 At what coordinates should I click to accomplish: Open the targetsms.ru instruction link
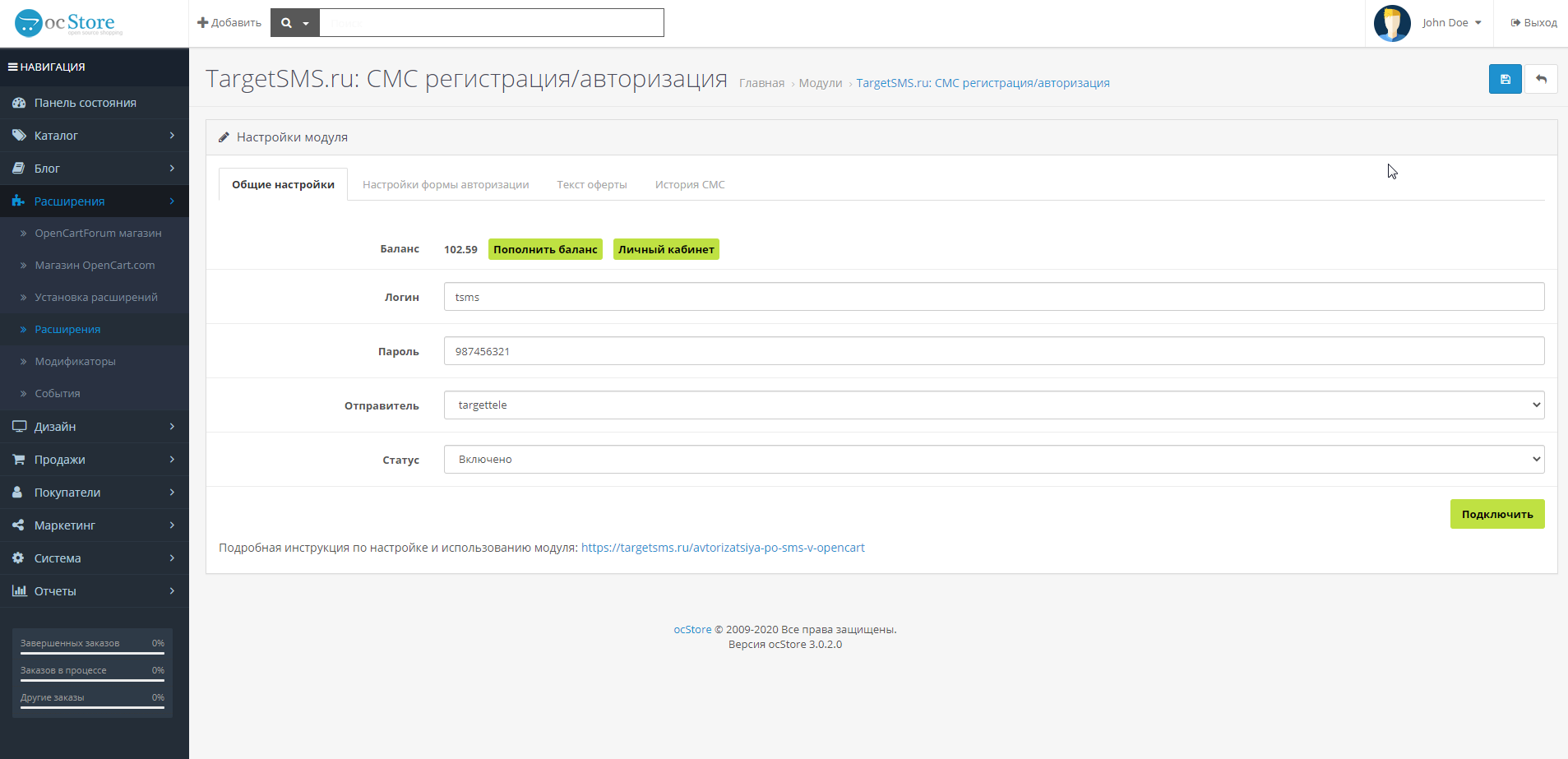[723, 548]
